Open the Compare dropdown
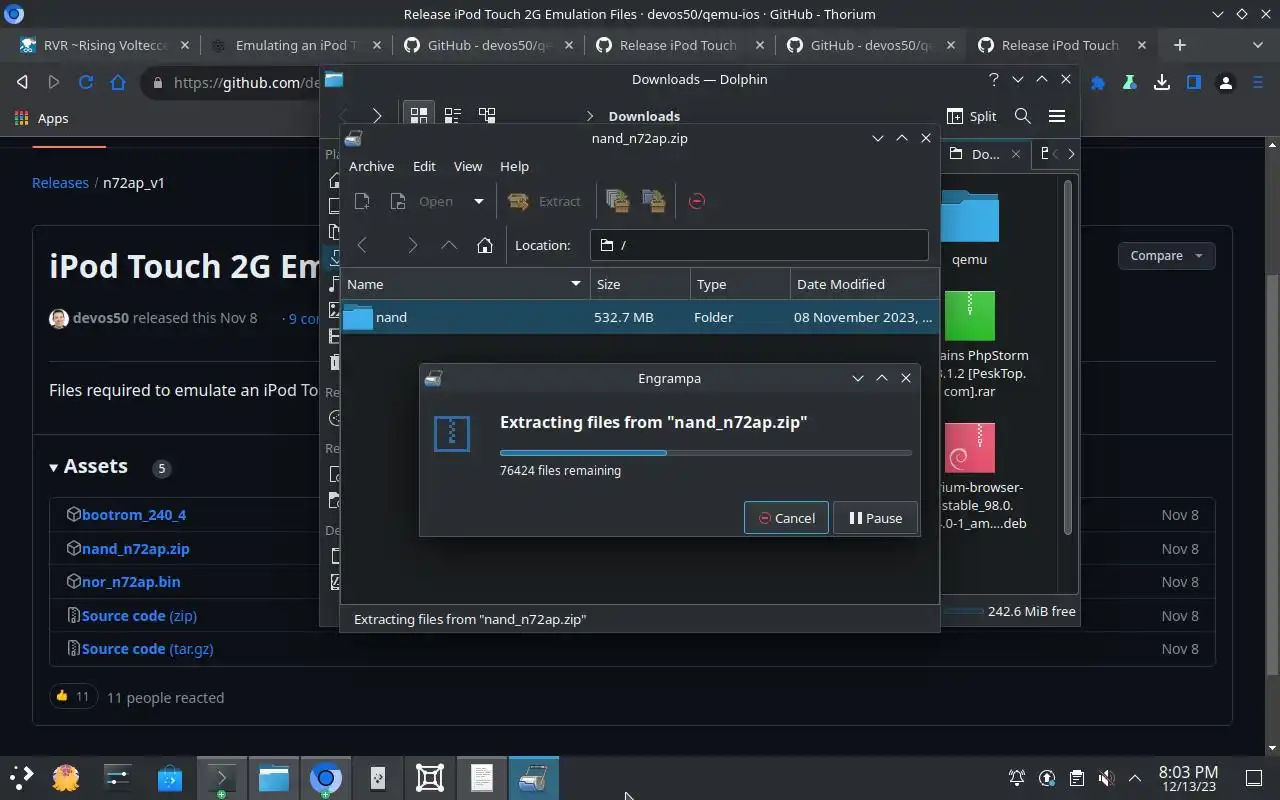1280x800 pixels. point(1166,255)
